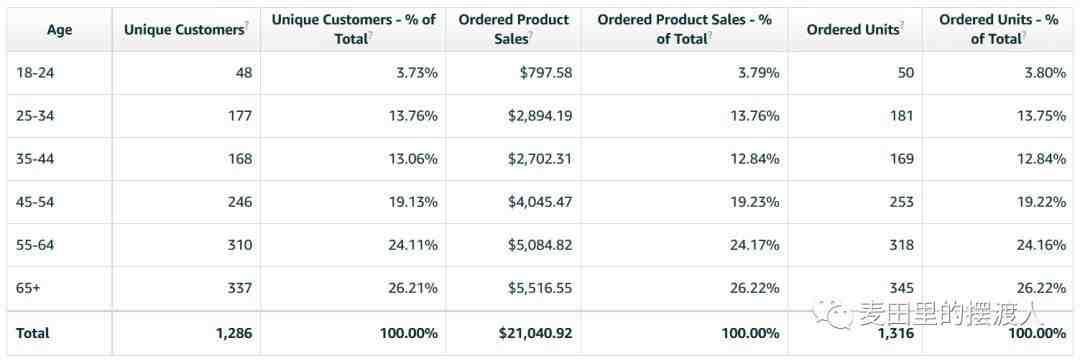Viewport: 1080px width, 361px height.
Task: Click the Unique Customers column header
Action: (x=184, y=30)
